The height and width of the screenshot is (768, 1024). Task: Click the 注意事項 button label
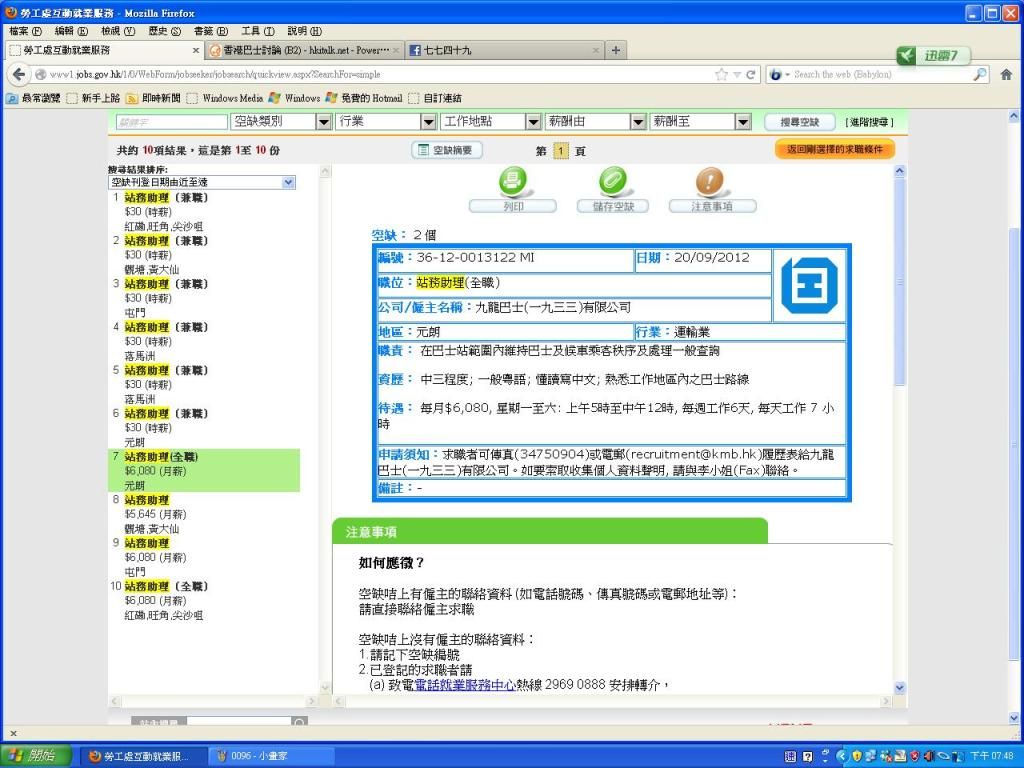coord(712,206)
